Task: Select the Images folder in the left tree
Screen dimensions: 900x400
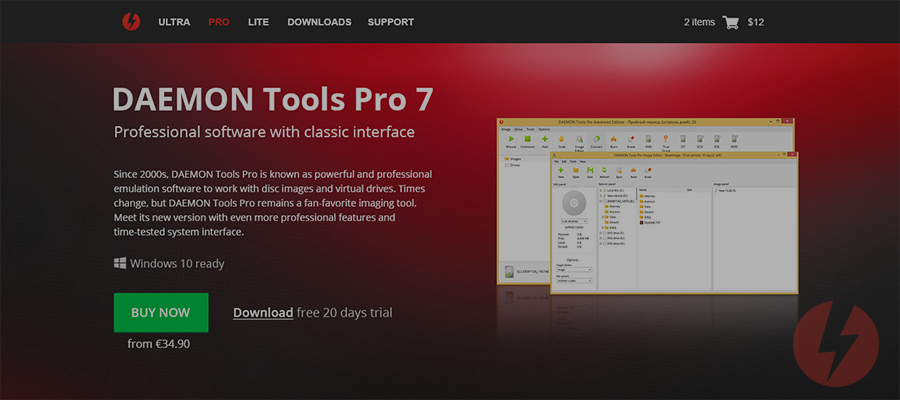Action: coord(513,159)
